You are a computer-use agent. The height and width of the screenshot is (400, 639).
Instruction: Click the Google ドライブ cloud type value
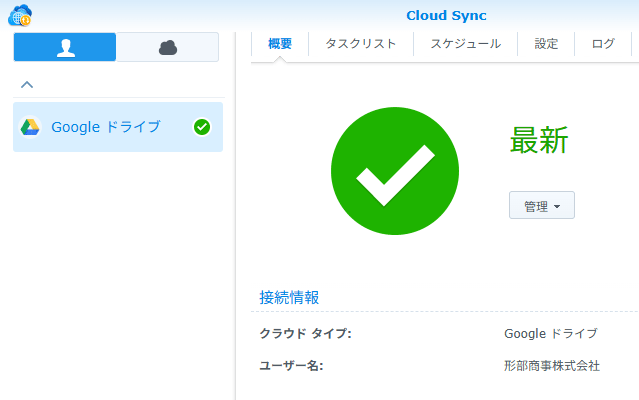pyautogui.click(x=550, y=334)
